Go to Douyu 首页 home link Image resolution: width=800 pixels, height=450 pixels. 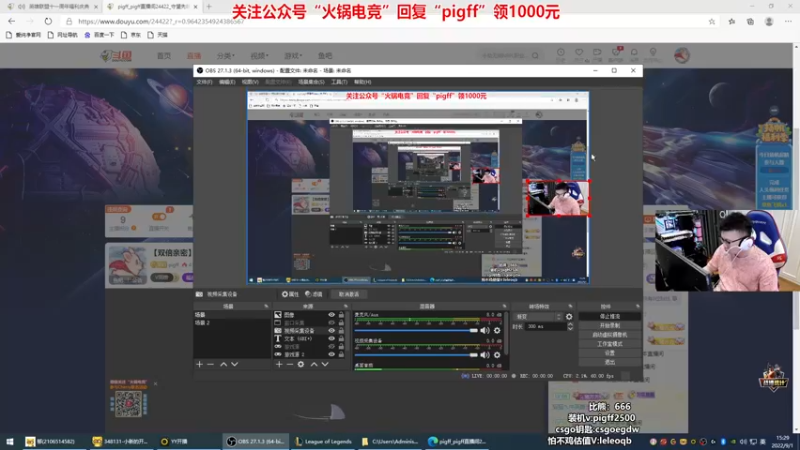tap(164, 56)
